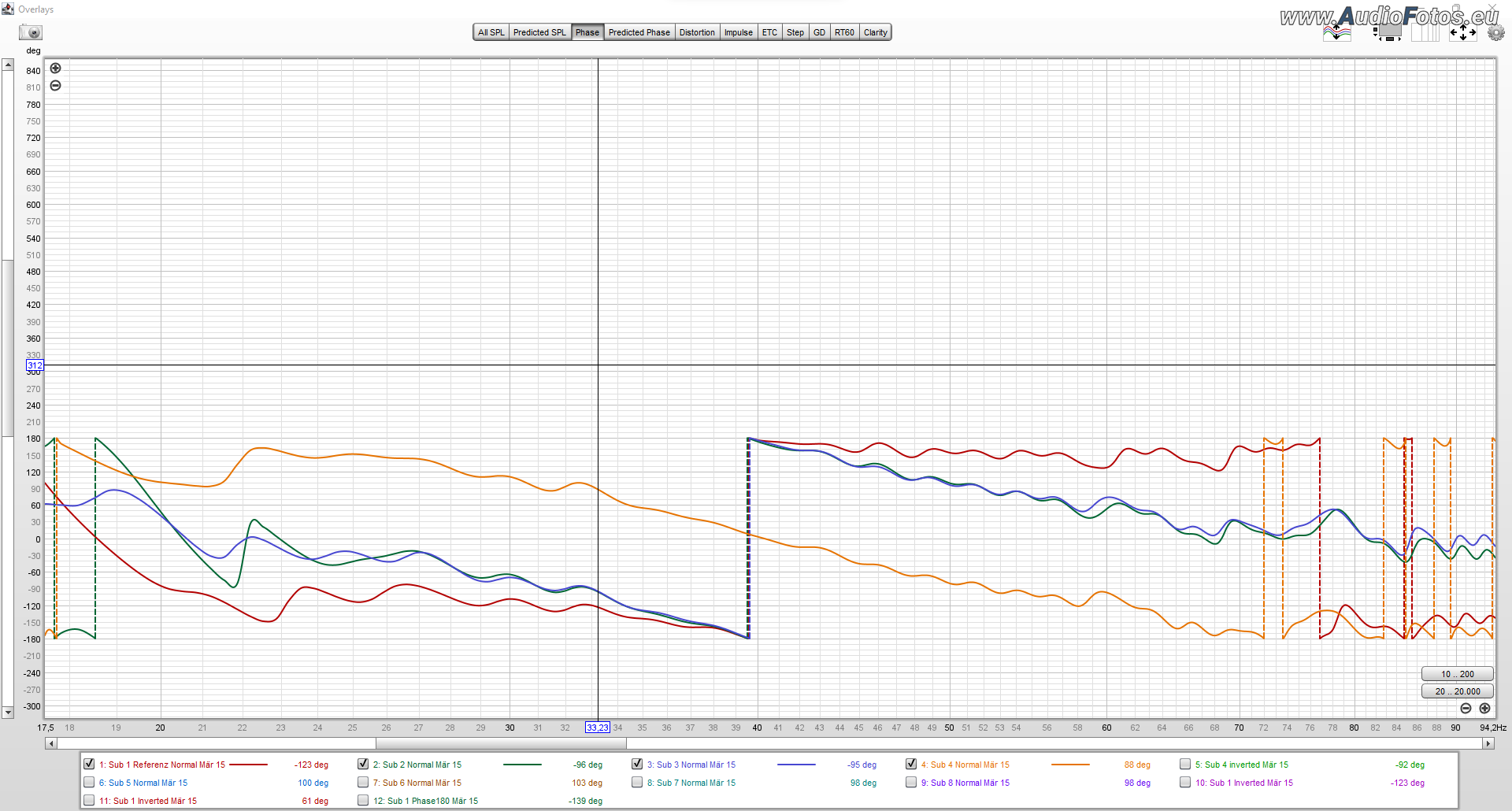
Task: Switch to the ETC tab
Action: pyautogui.click(x=769, y=32)
